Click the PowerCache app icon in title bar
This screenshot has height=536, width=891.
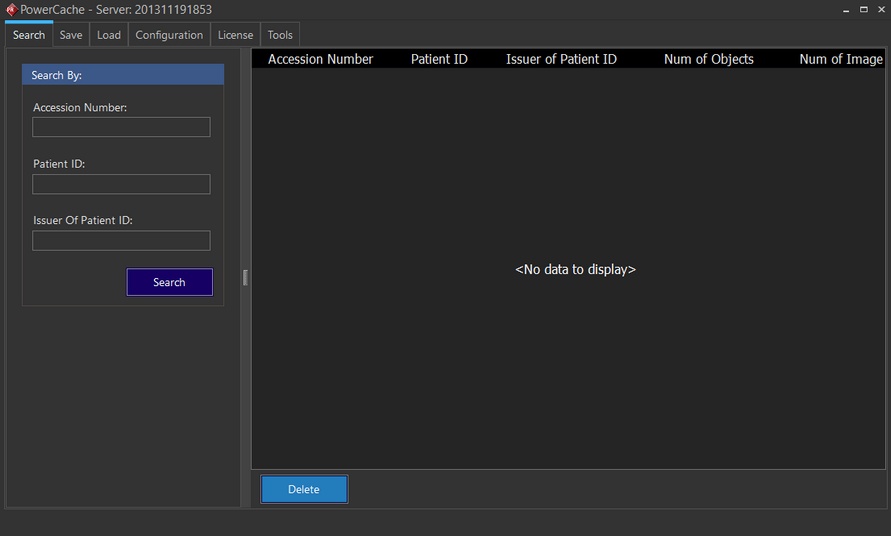[11, 9]
